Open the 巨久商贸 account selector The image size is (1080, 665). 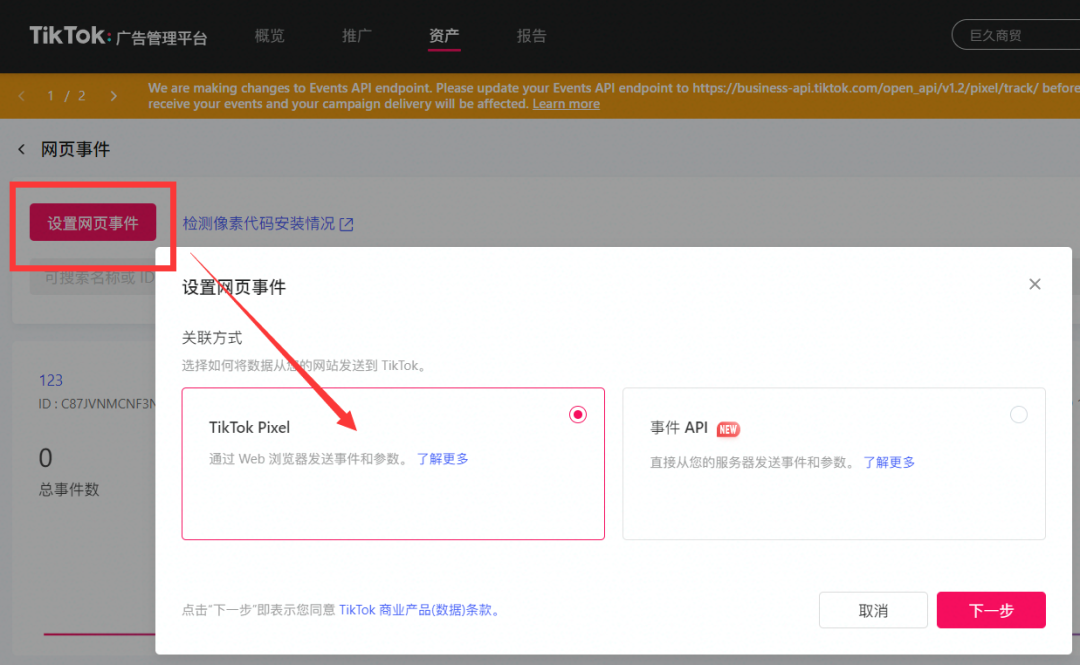click(x=1016, y=35)
